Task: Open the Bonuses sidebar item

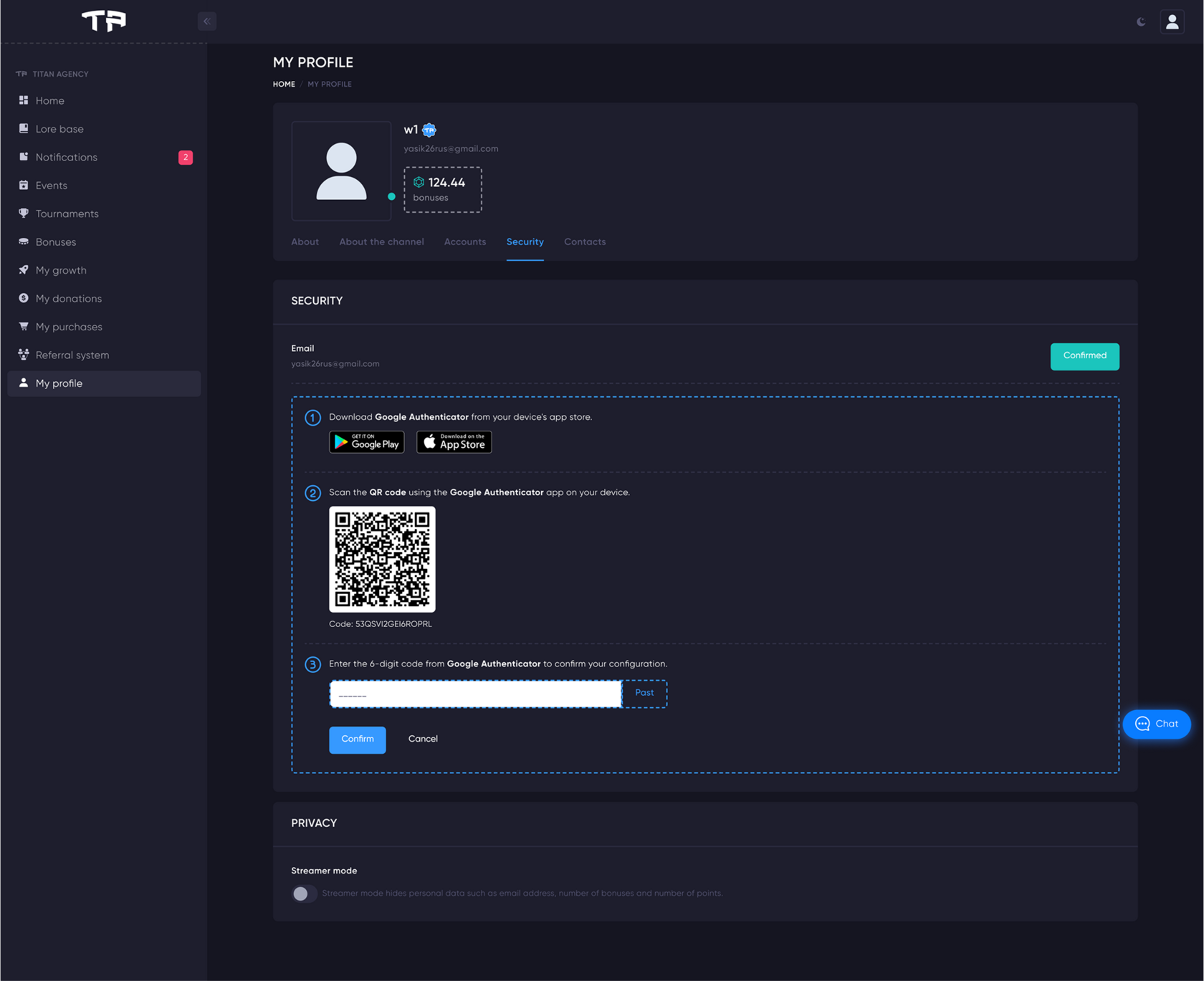Action: (104, 242)
